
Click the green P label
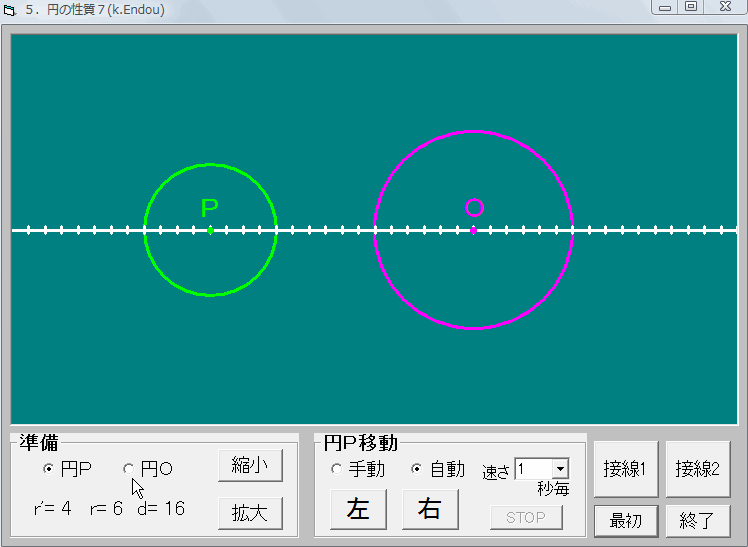[x=209, y=208]
